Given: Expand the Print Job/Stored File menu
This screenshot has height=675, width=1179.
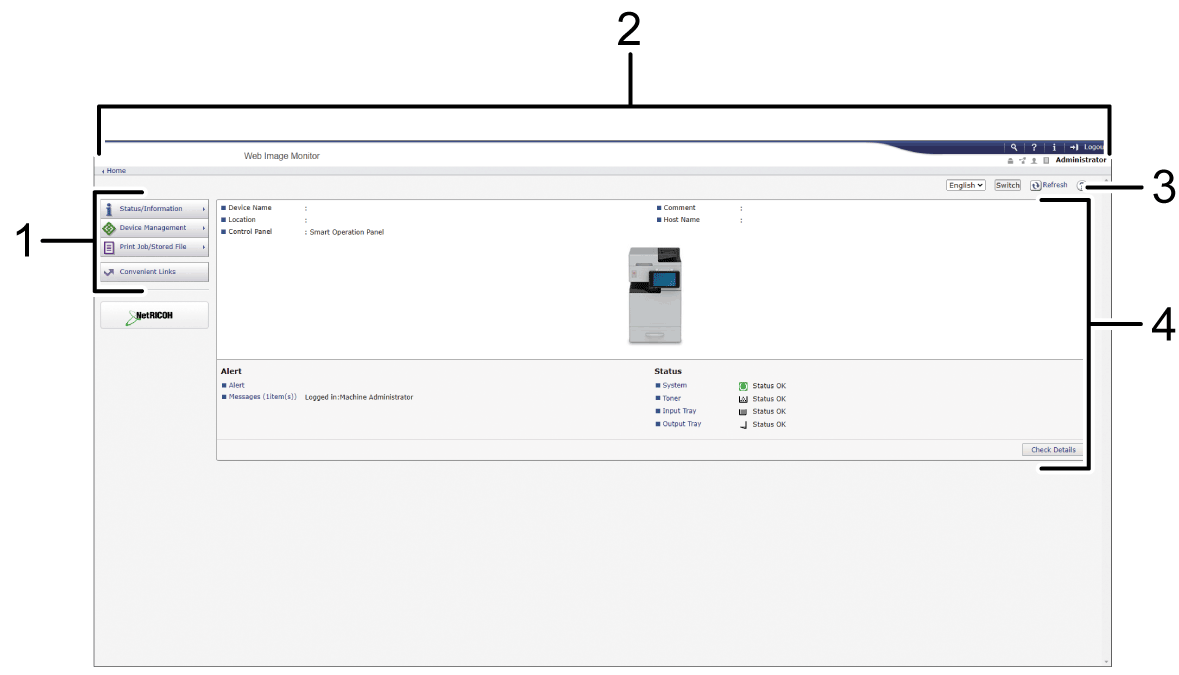Looking at the screenshot, I should click(x=154, y=247).
